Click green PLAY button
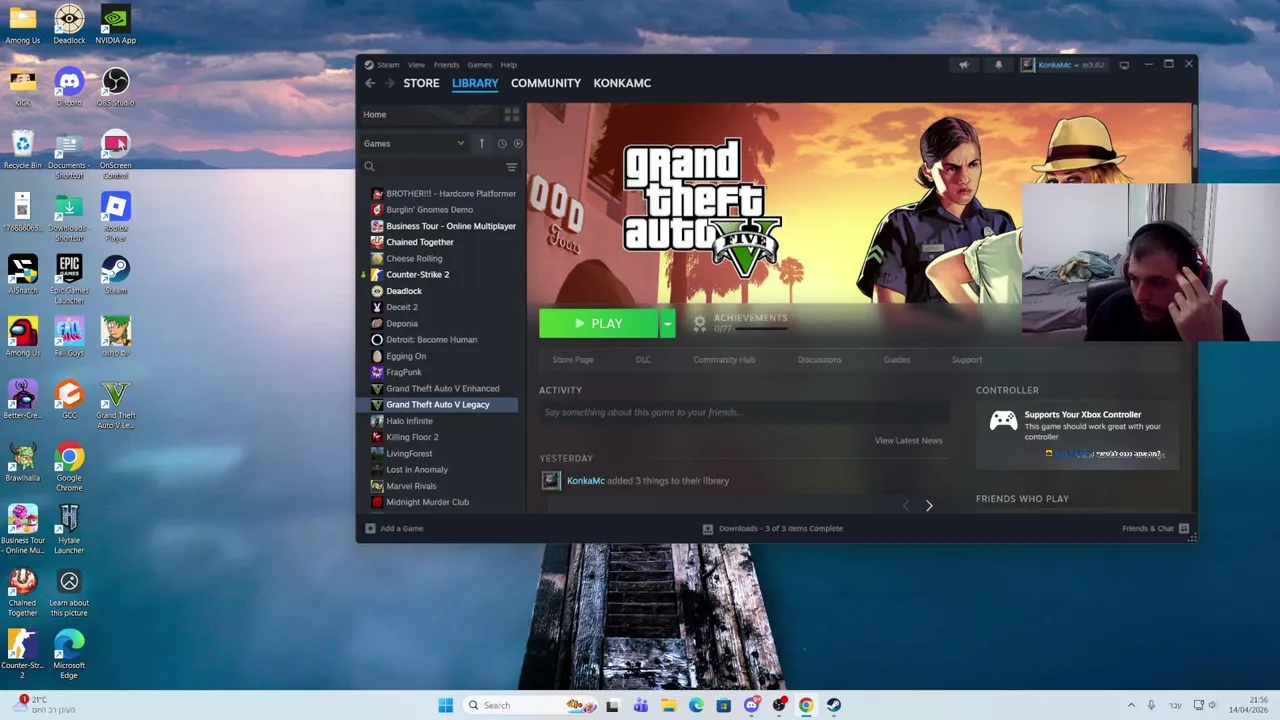The width and height of the screenshot is (1280, 720). [x=599, y=323]
